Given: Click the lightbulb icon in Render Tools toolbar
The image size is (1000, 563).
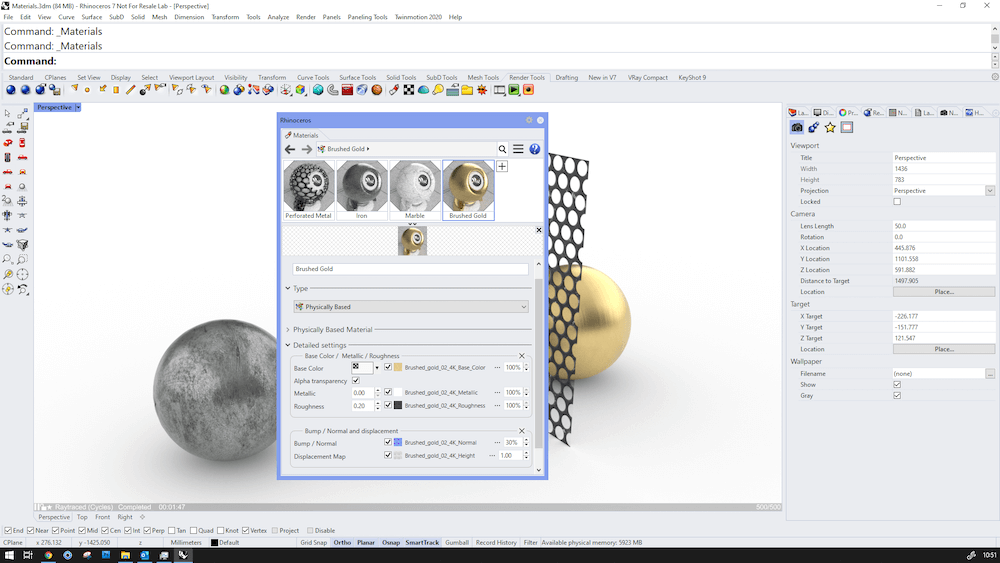Looking at the screenshot, I should [x=438, y=90].
